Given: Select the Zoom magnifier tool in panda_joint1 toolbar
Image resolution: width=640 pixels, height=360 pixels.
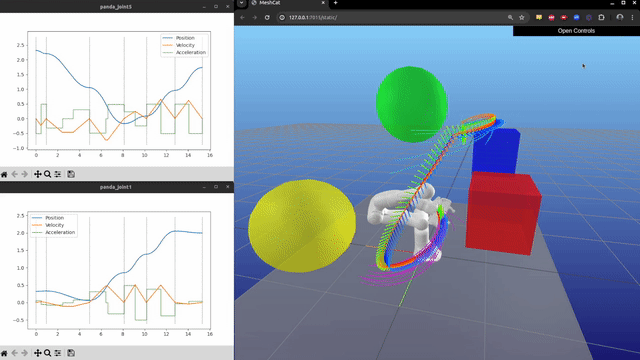Looking at the screenshot, I should click(47, 353).
